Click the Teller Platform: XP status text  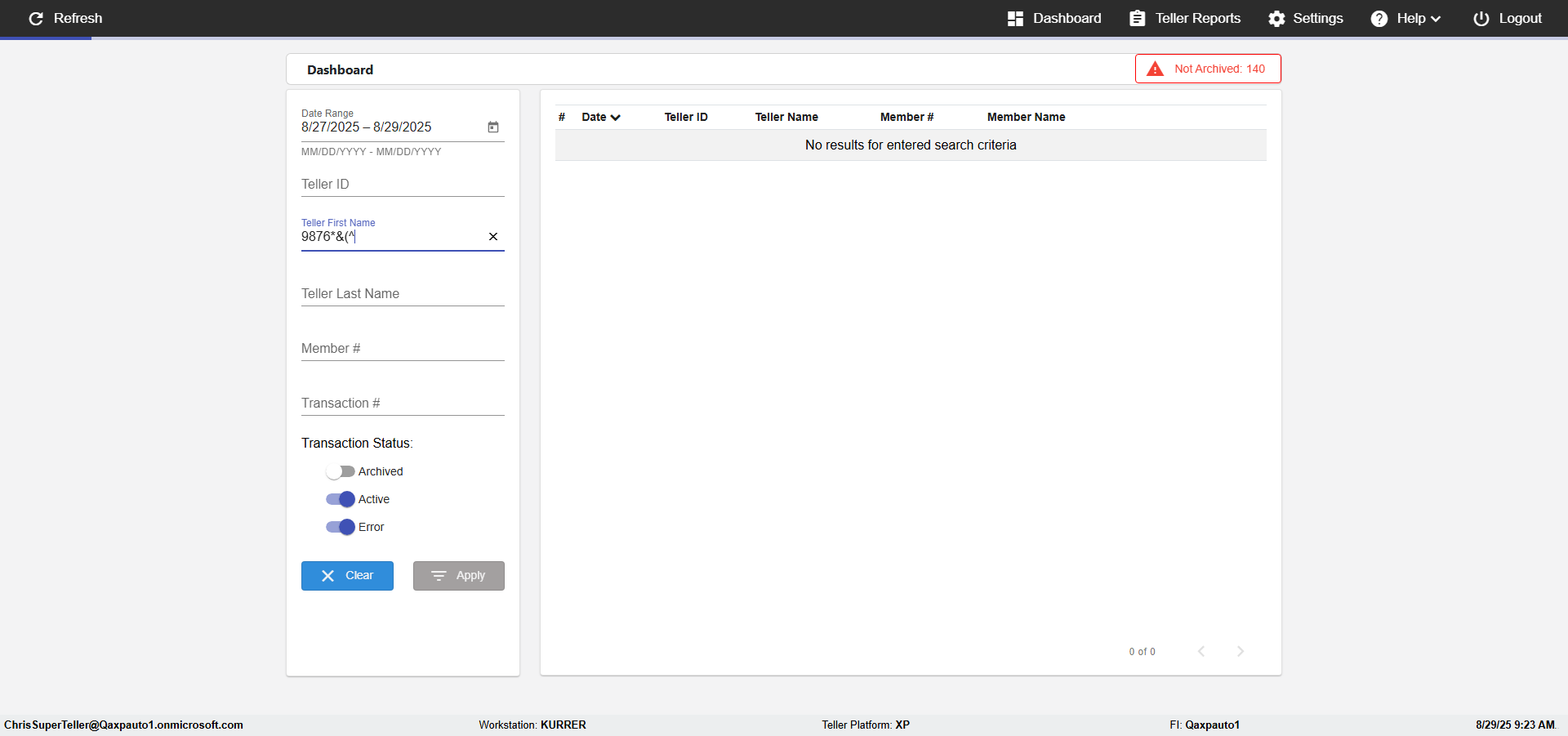(x=866, y=725)
